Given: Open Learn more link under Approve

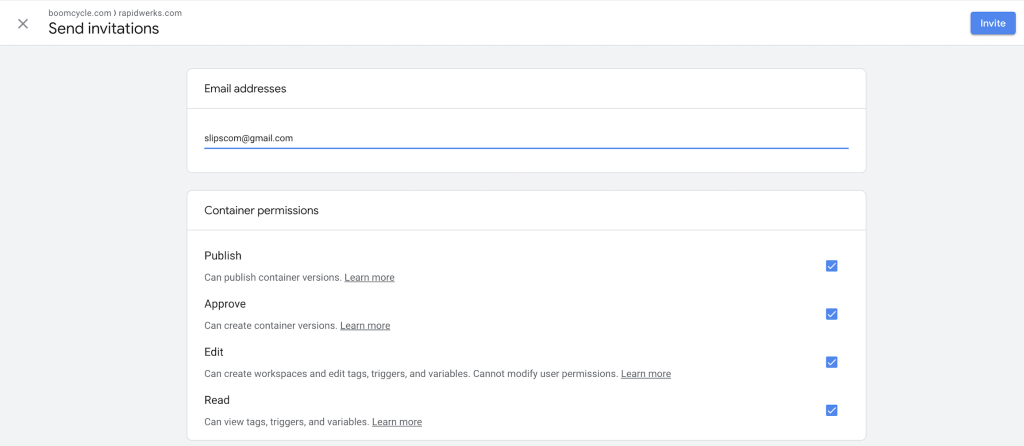Looking at the screenshot, I should pyautogui.click(x=365, y=325).
